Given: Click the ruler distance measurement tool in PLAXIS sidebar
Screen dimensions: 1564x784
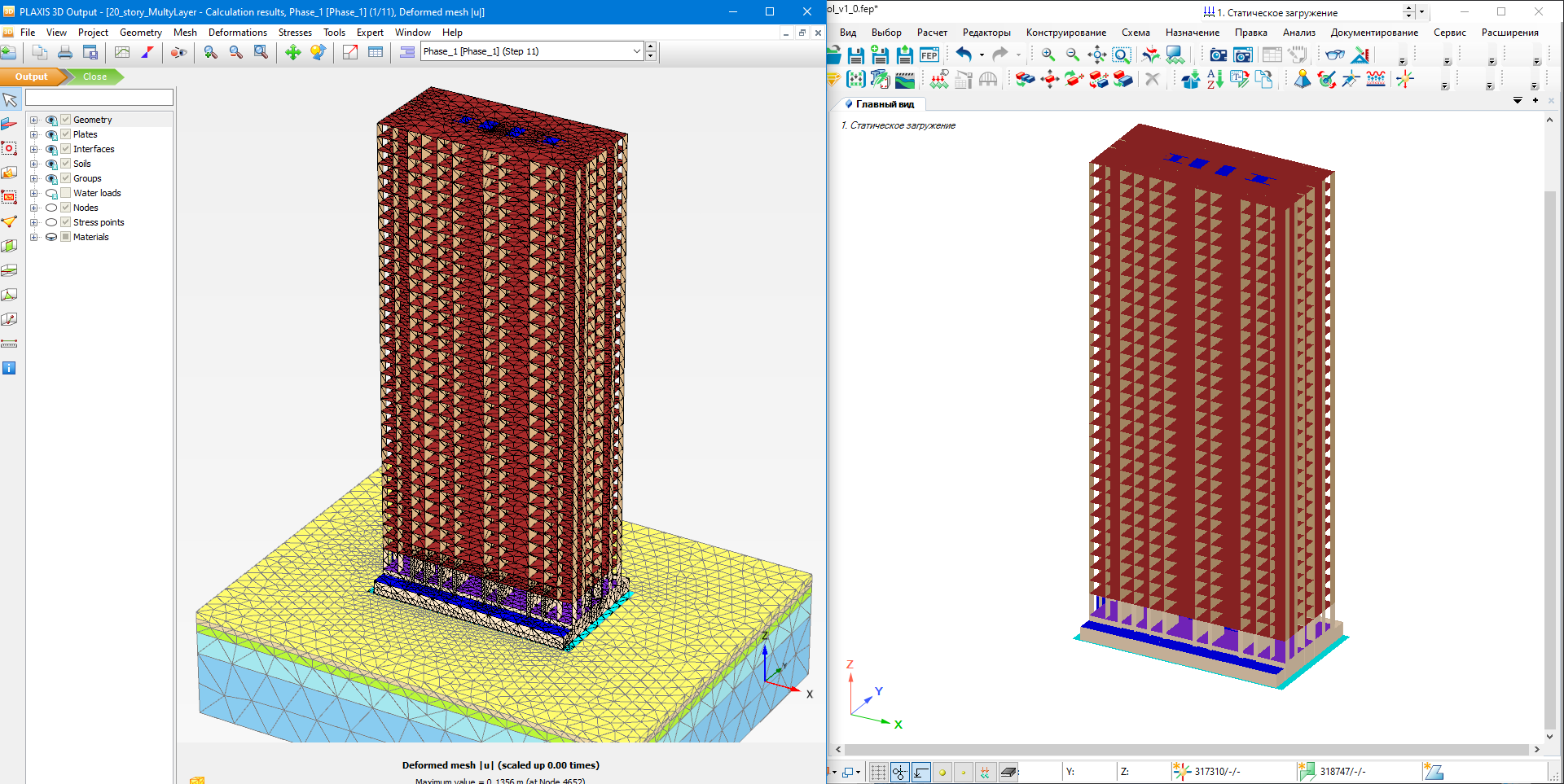Looking at the screenshot, I should (9, 344).
